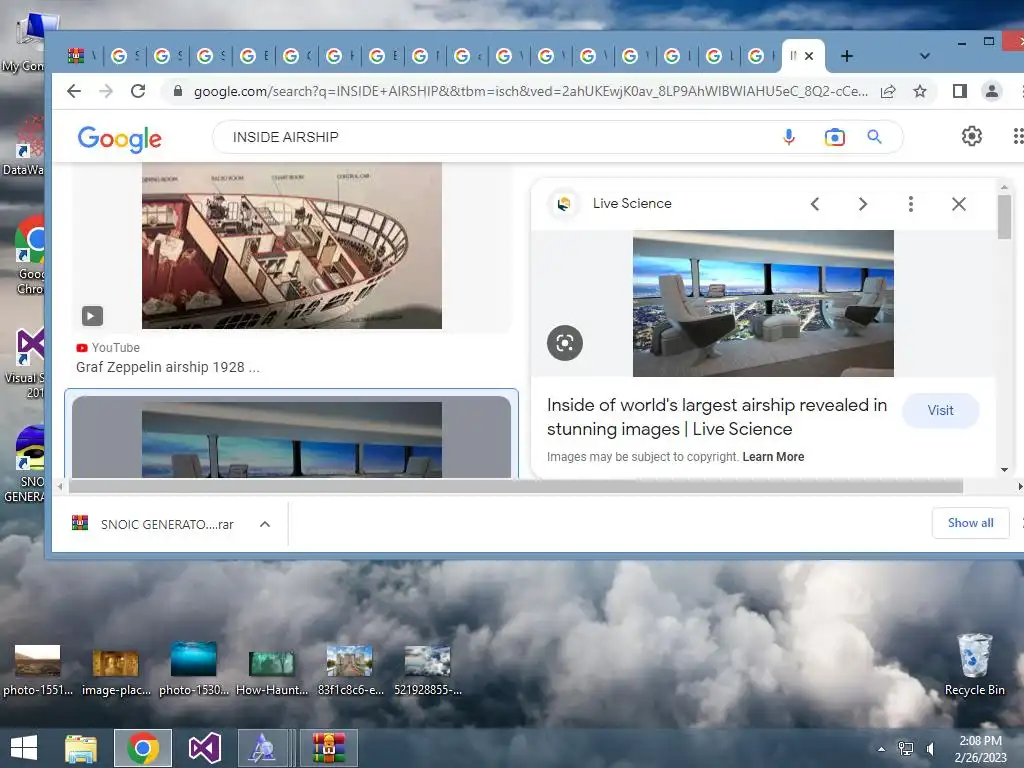Screen dimensions: 1024x768
Task: Share this page using share icon
Action: point(888,91)
